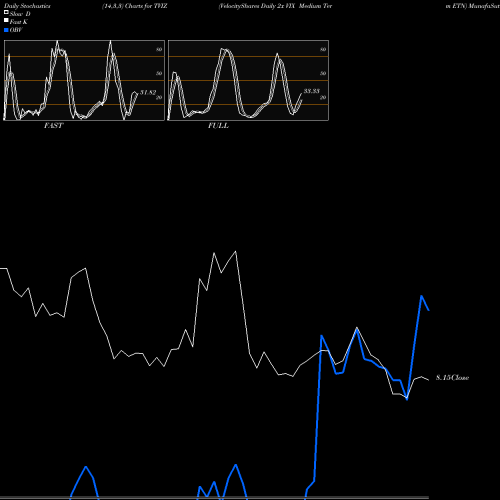Select the 'Daily Stochastics' title text
500x500 pixels.
(x=27, y=6)
